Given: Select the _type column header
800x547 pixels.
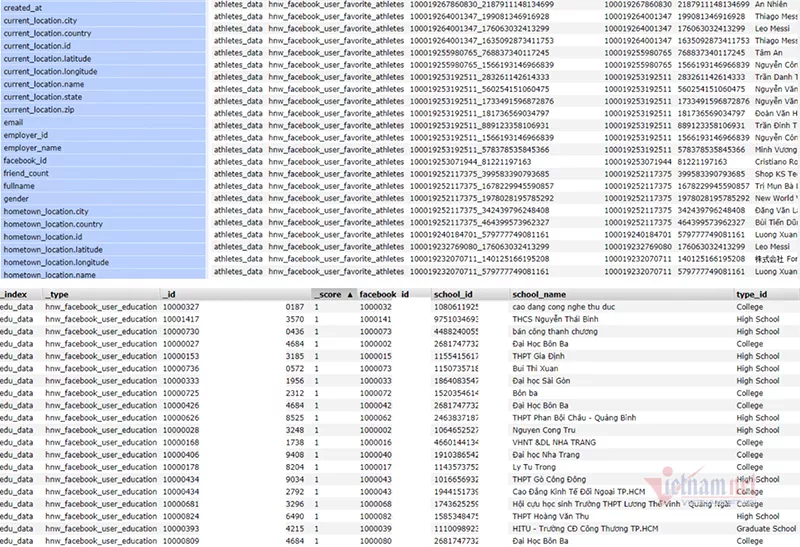Looking at the screenshot, I should 58,295.
